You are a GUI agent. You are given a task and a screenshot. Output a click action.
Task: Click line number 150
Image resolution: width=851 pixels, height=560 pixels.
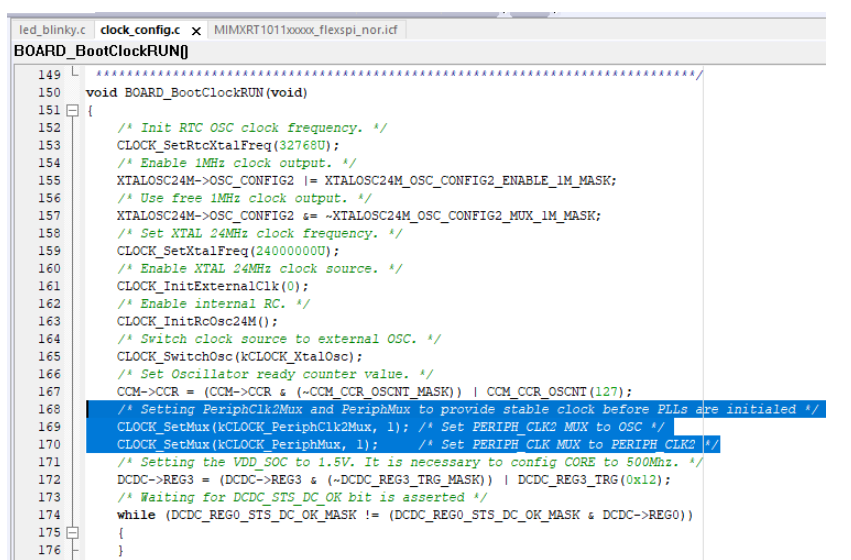pos(49,93)
